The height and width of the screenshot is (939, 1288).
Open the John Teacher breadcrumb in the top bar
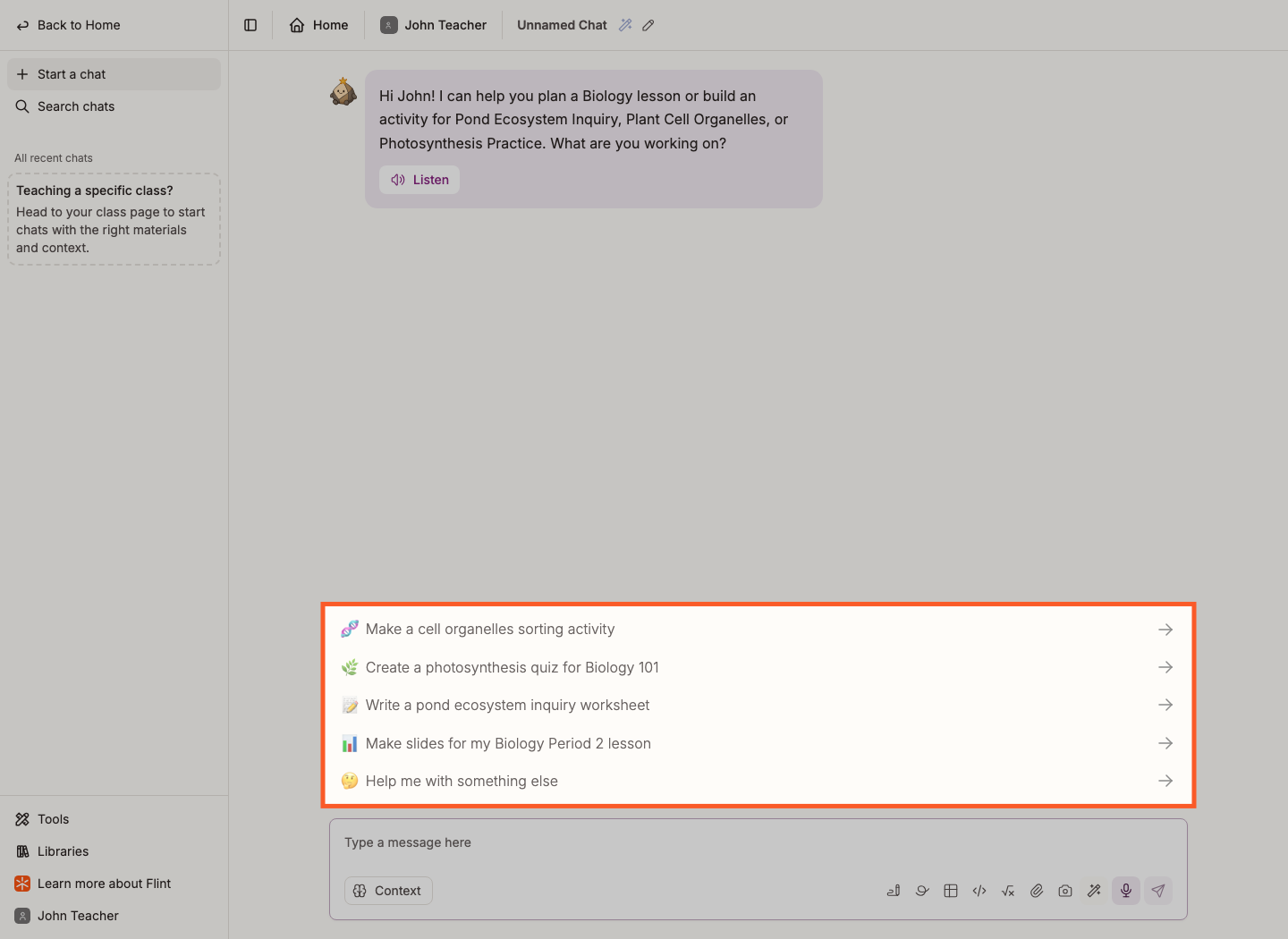point(434,25)
